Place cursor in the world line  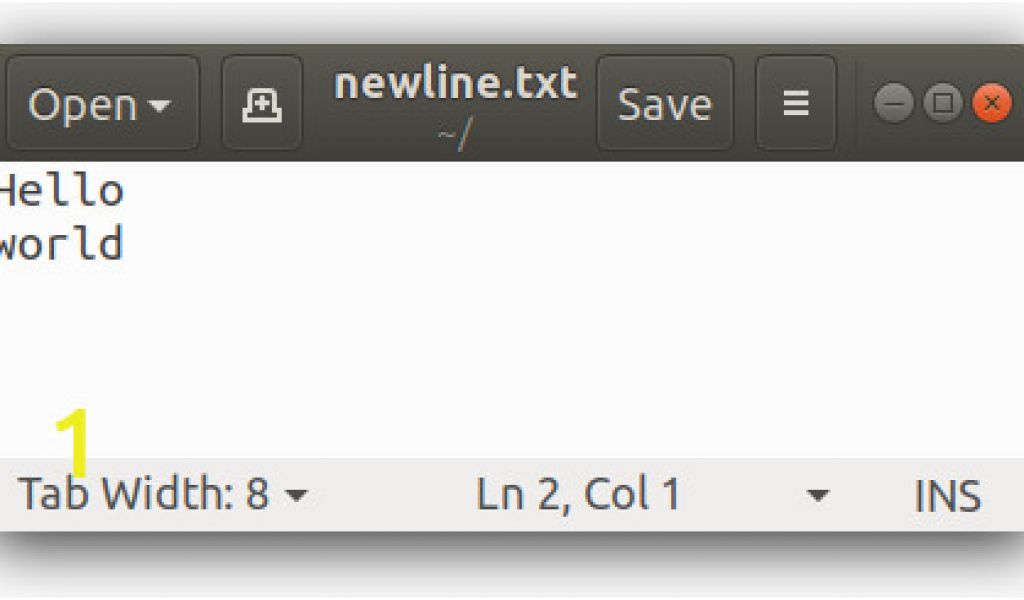click(62, 245)
